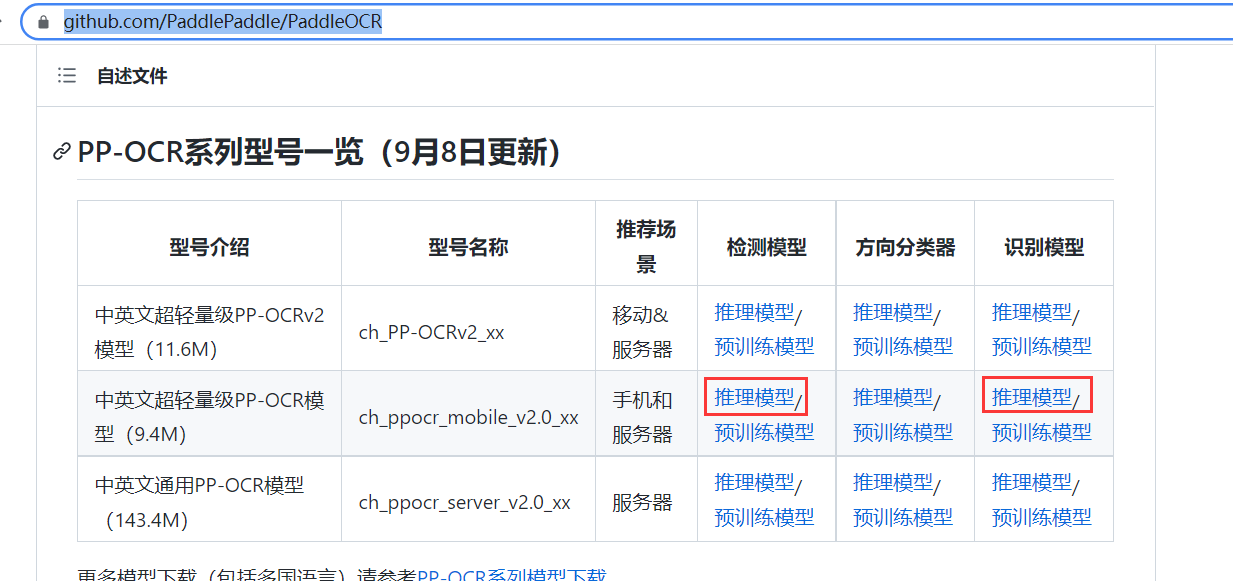Viewport: 1233px width, 581px height.
Task: Click 推理模型 under 识别模型 for ch_ppocr_server_v2.0
Action: (1030, 481)
